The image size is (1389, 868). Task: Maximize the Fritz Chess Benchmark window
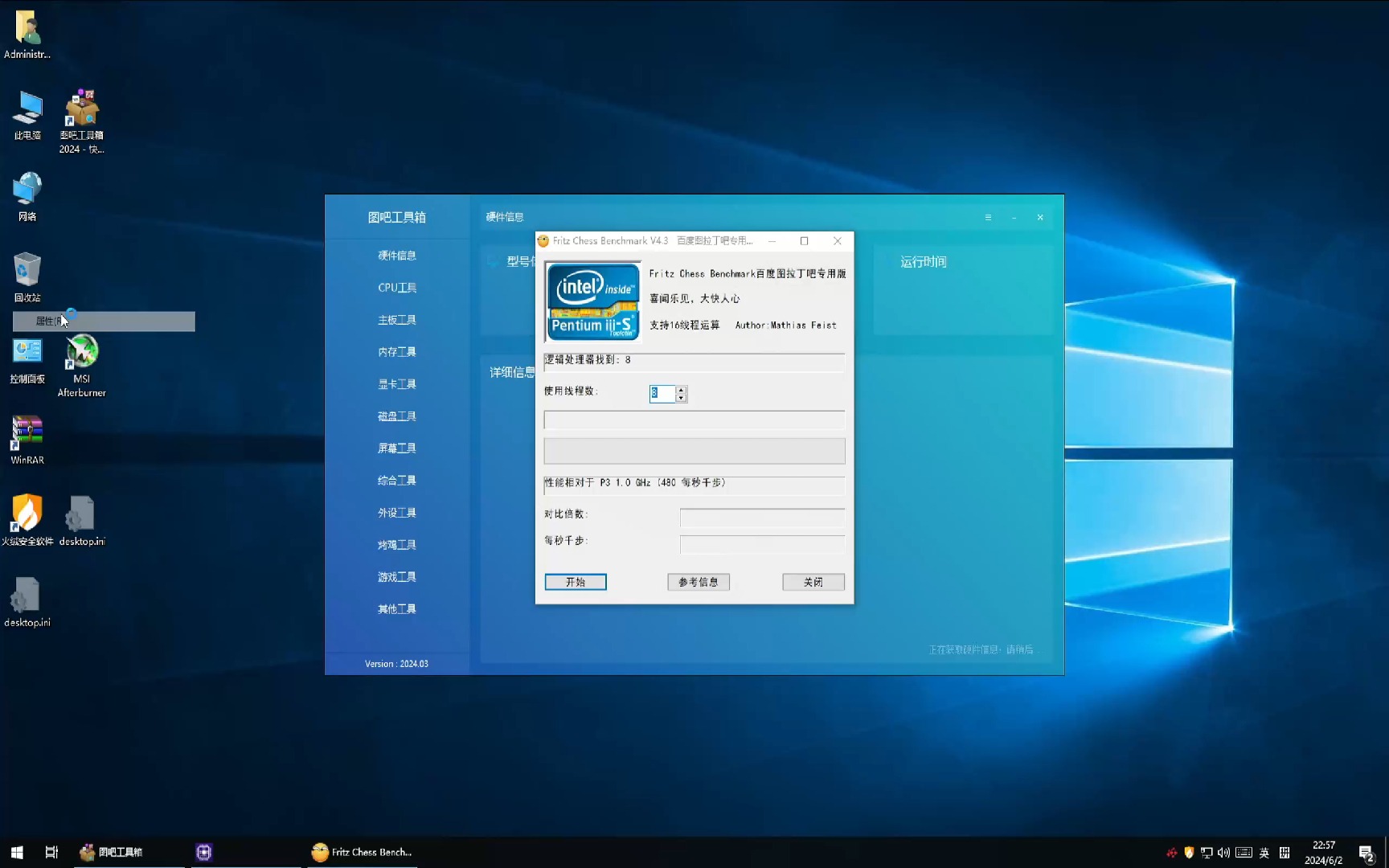[804, 241]
